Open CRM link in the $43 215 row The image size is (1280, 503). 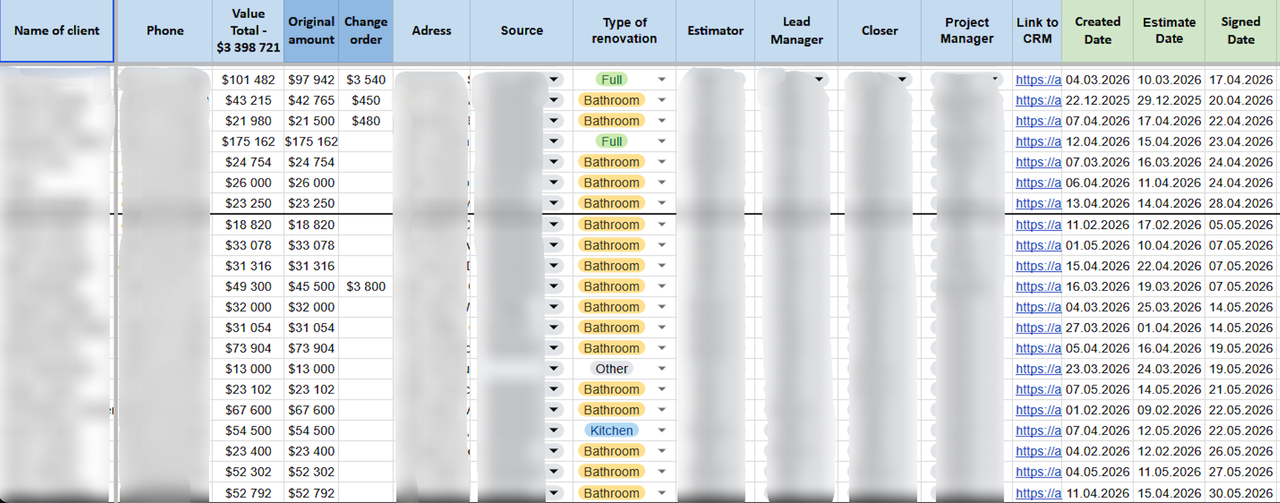[1038, 101]
